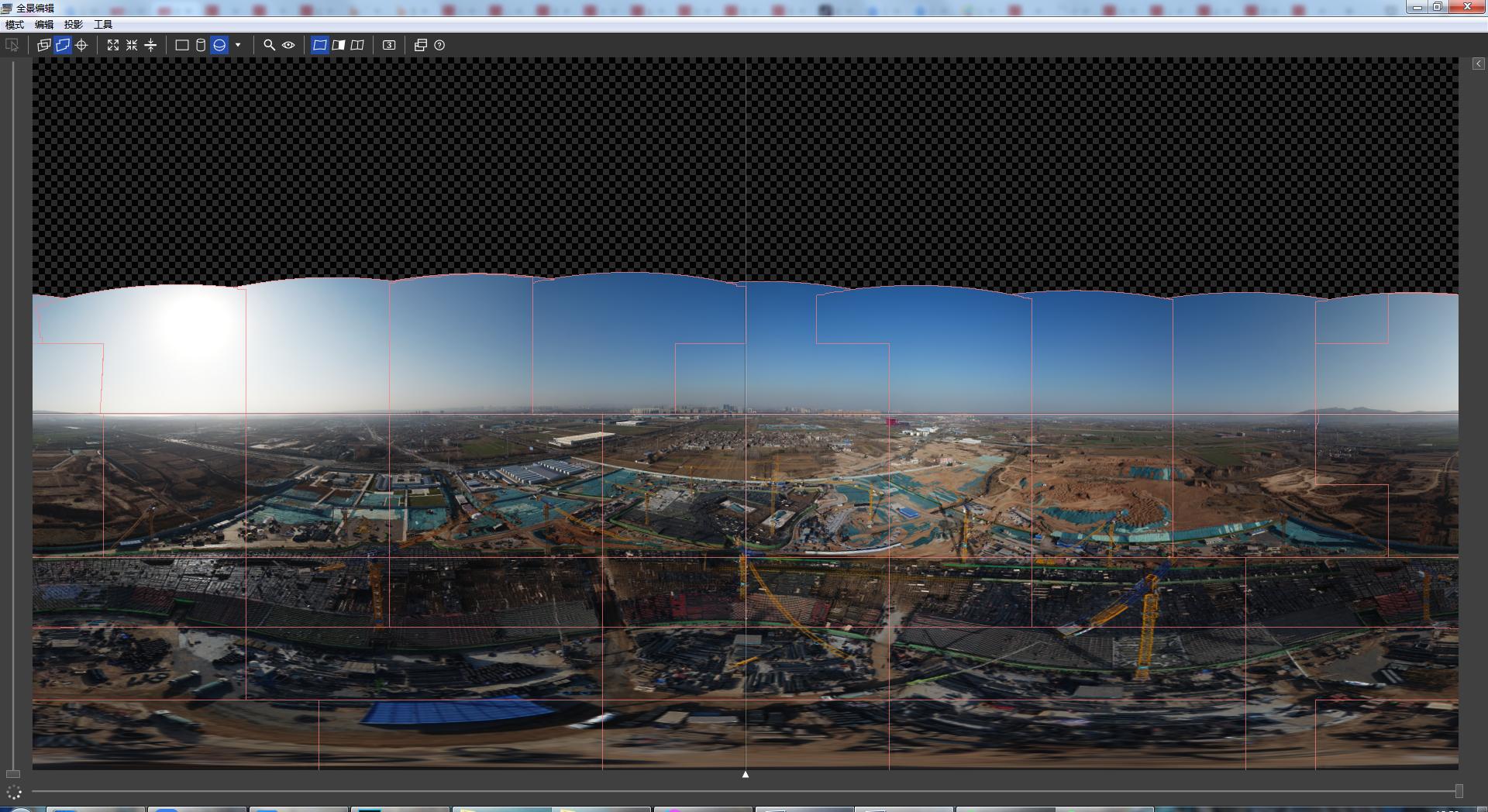Choose the cylindrical projection icon

click(201, 45)
